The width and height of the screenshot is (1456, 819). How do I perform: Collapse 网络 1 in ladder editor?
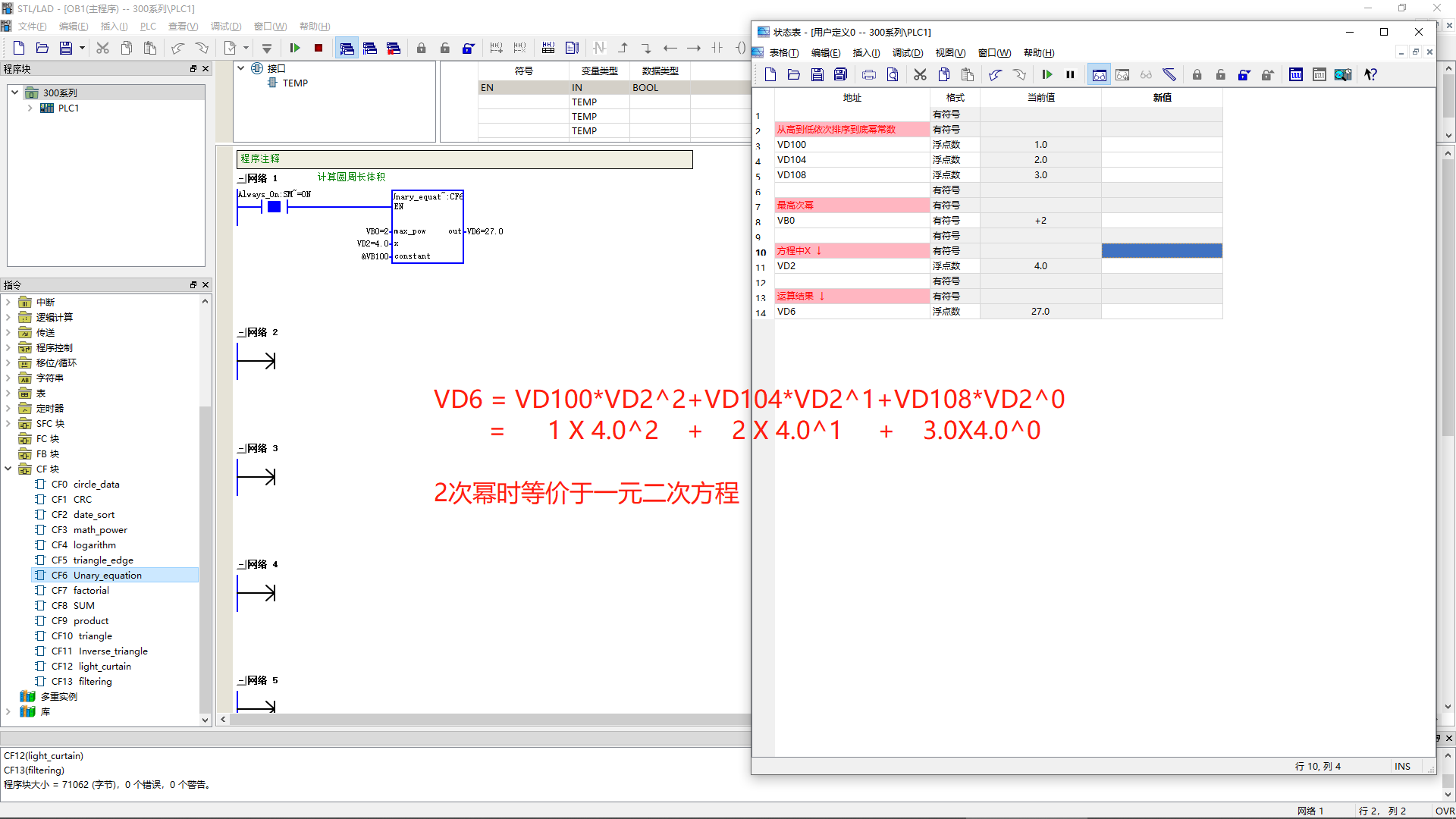pos(241,179)
